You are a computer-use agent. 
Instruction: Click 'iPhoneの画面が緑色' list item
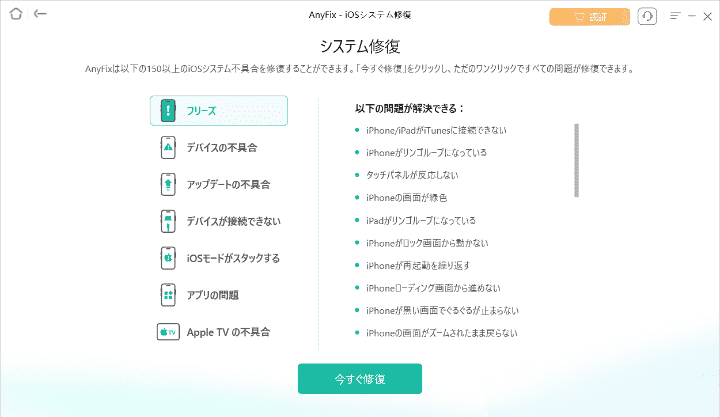click(x=406, y=197)
